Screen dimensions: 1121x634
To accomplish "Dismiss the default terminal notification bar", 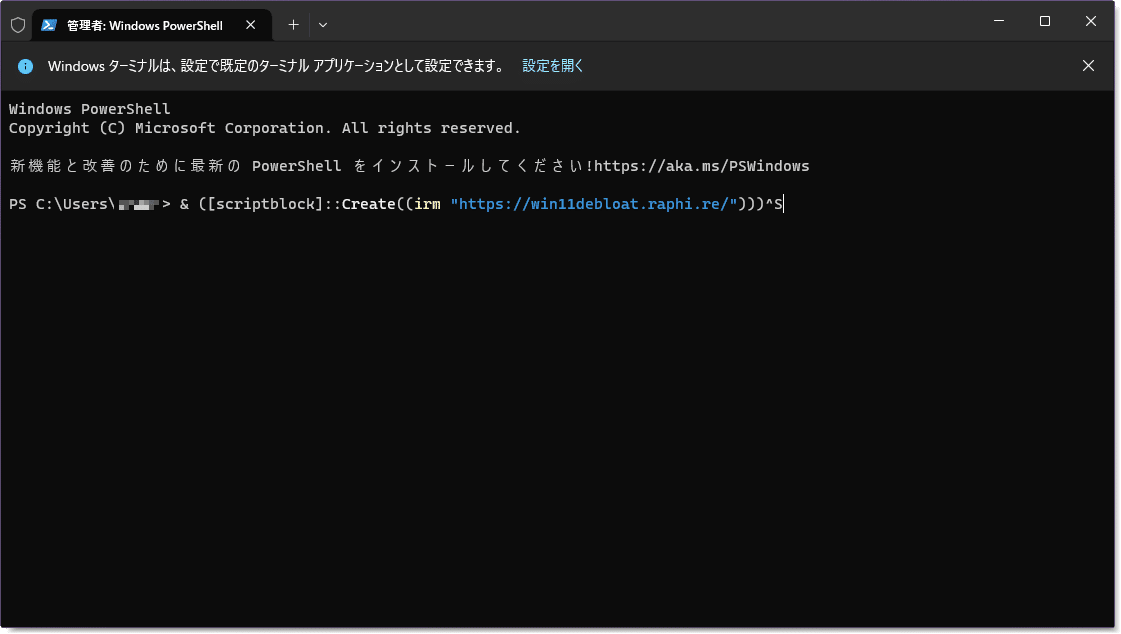I will pos(1088,66).
